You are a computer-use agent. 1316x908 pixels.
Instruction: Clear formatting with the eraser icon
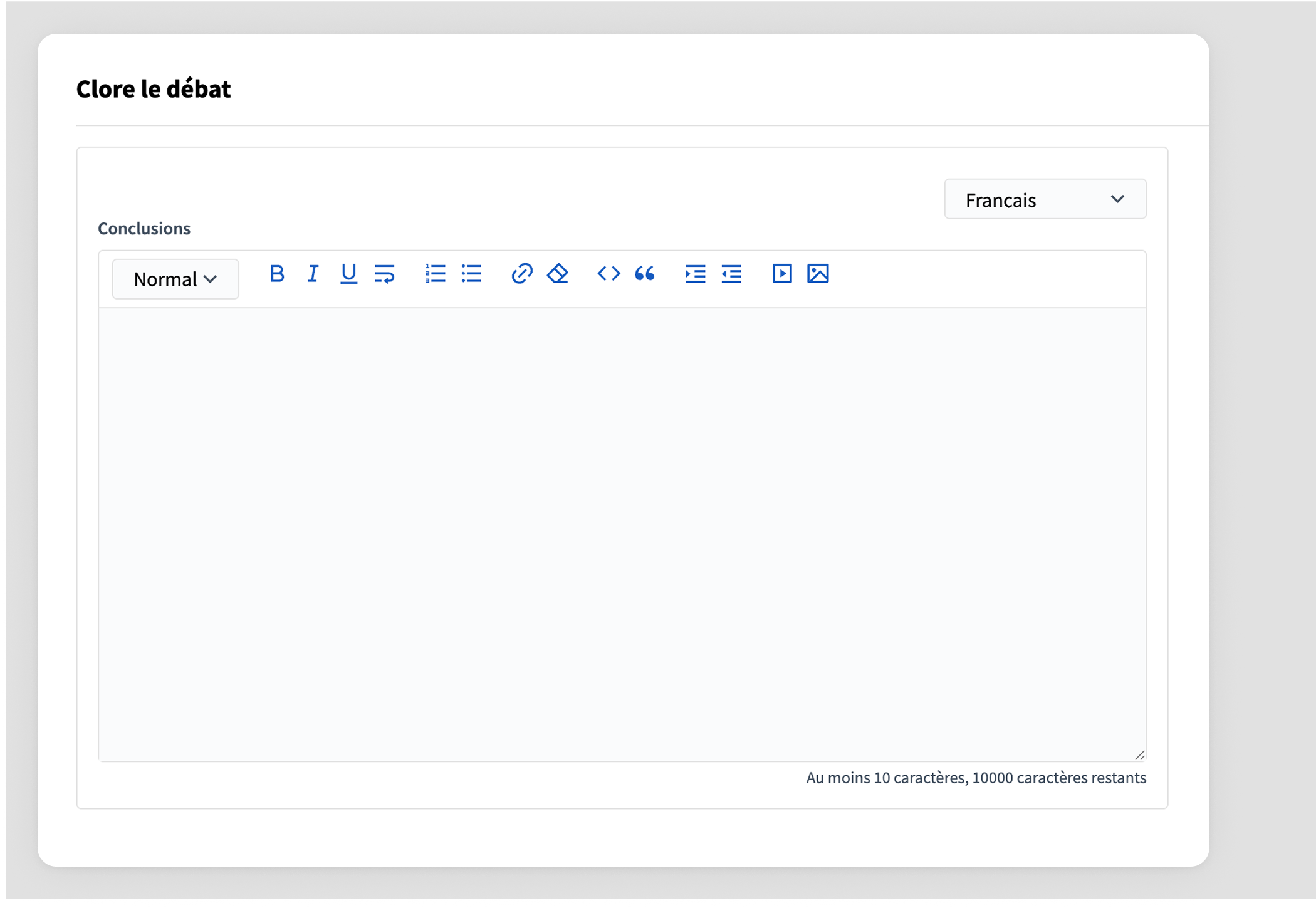(x=558, y=274)
